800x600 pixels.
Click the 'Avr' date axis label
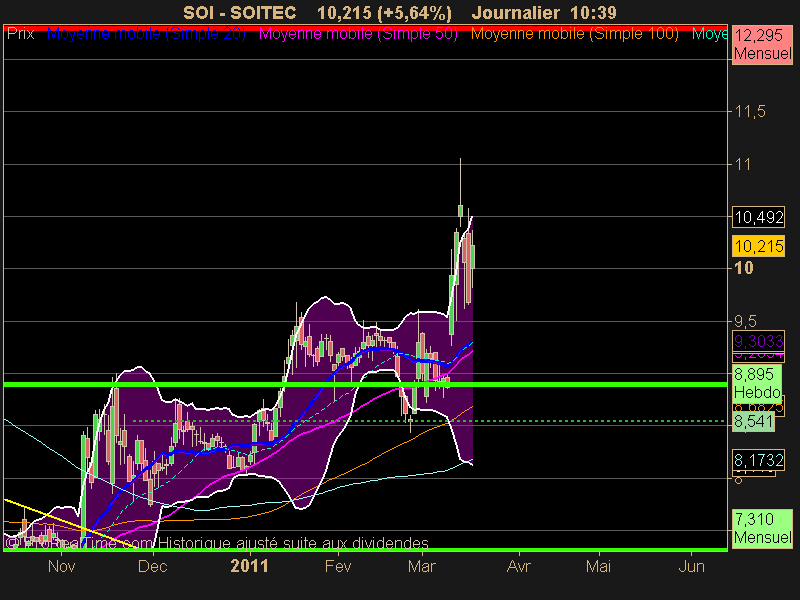tap(519, 566)
